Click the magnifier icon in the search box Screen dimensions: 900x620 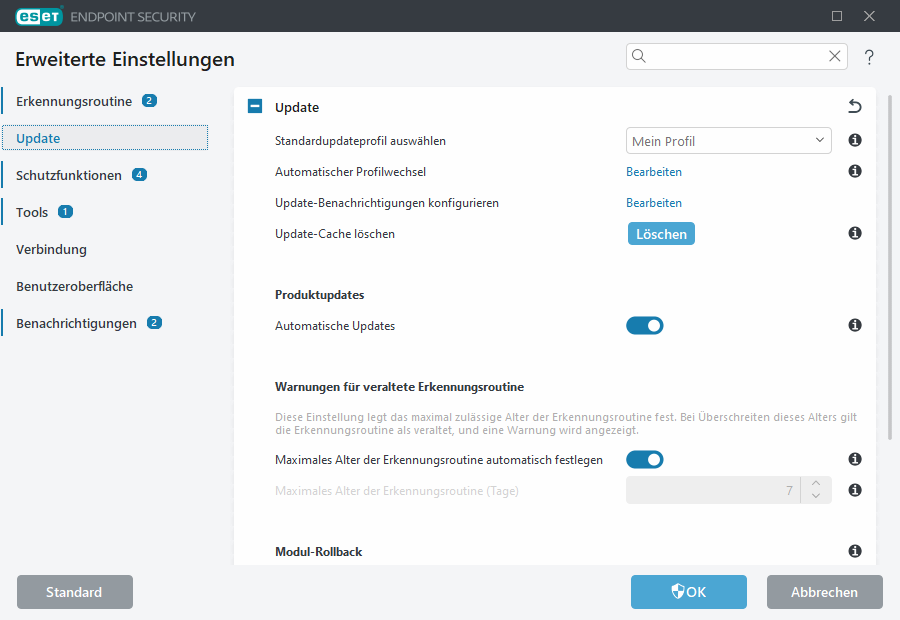point(640,56)
